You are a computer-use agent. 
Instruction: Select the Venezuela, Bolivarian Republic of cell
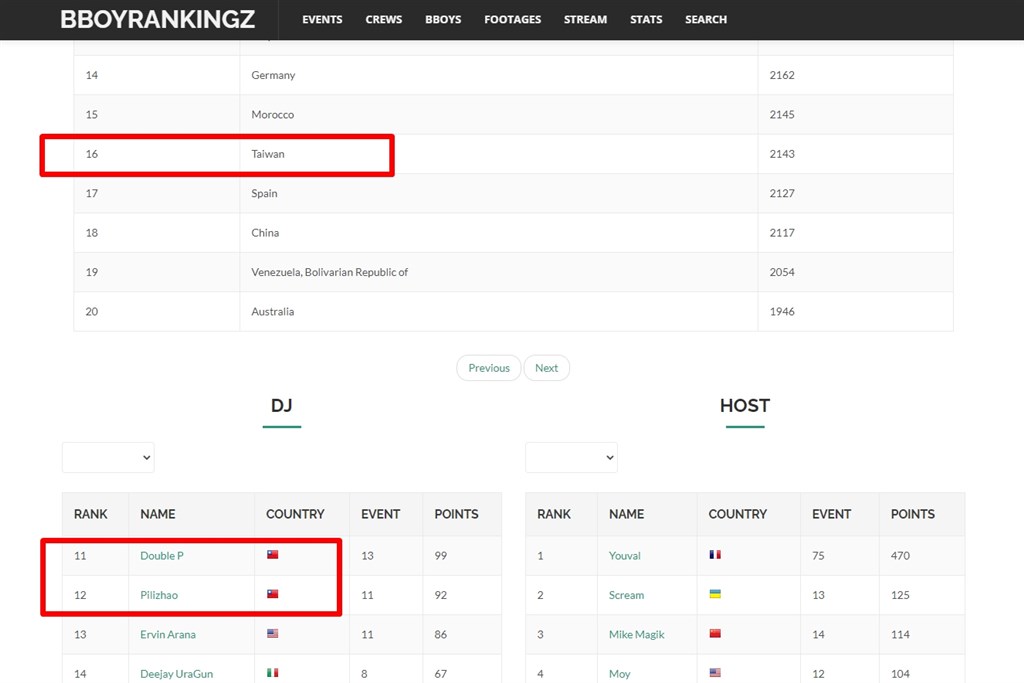click(x=498, y=272)
